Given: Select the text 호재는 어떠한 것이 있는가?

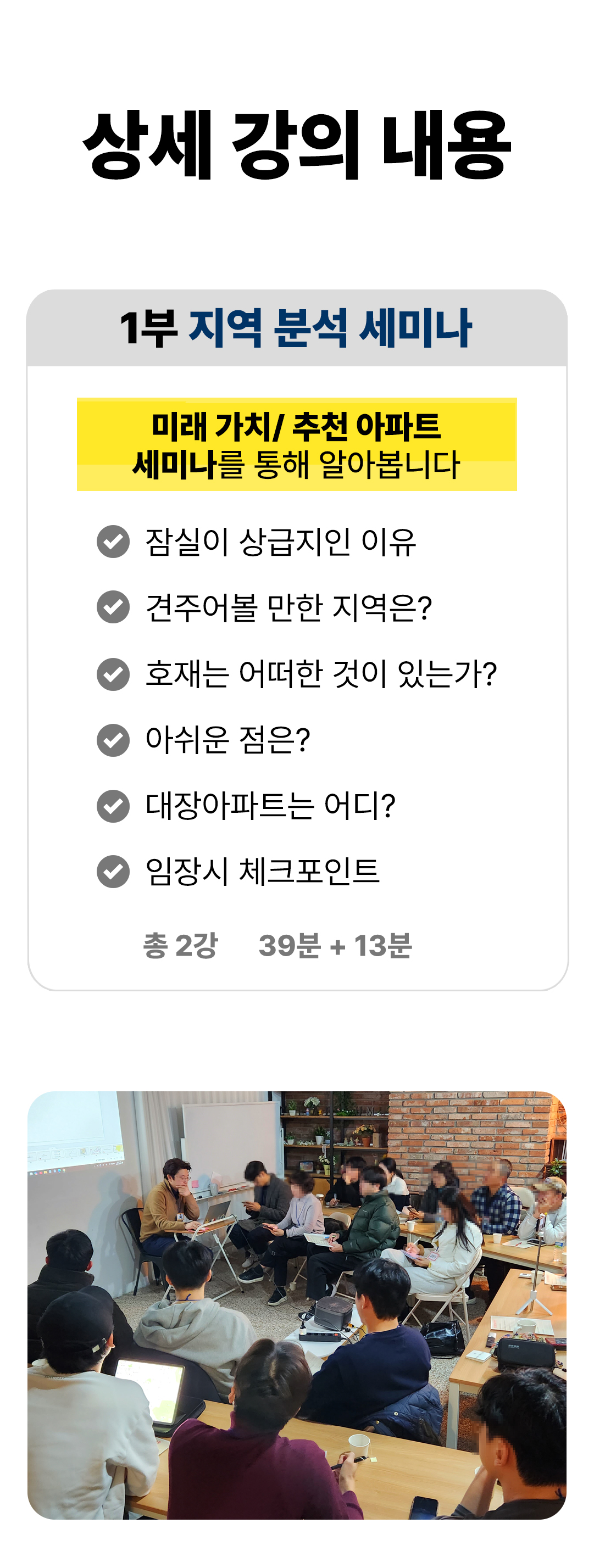Looking at the screenshot, I should (321, 674).
